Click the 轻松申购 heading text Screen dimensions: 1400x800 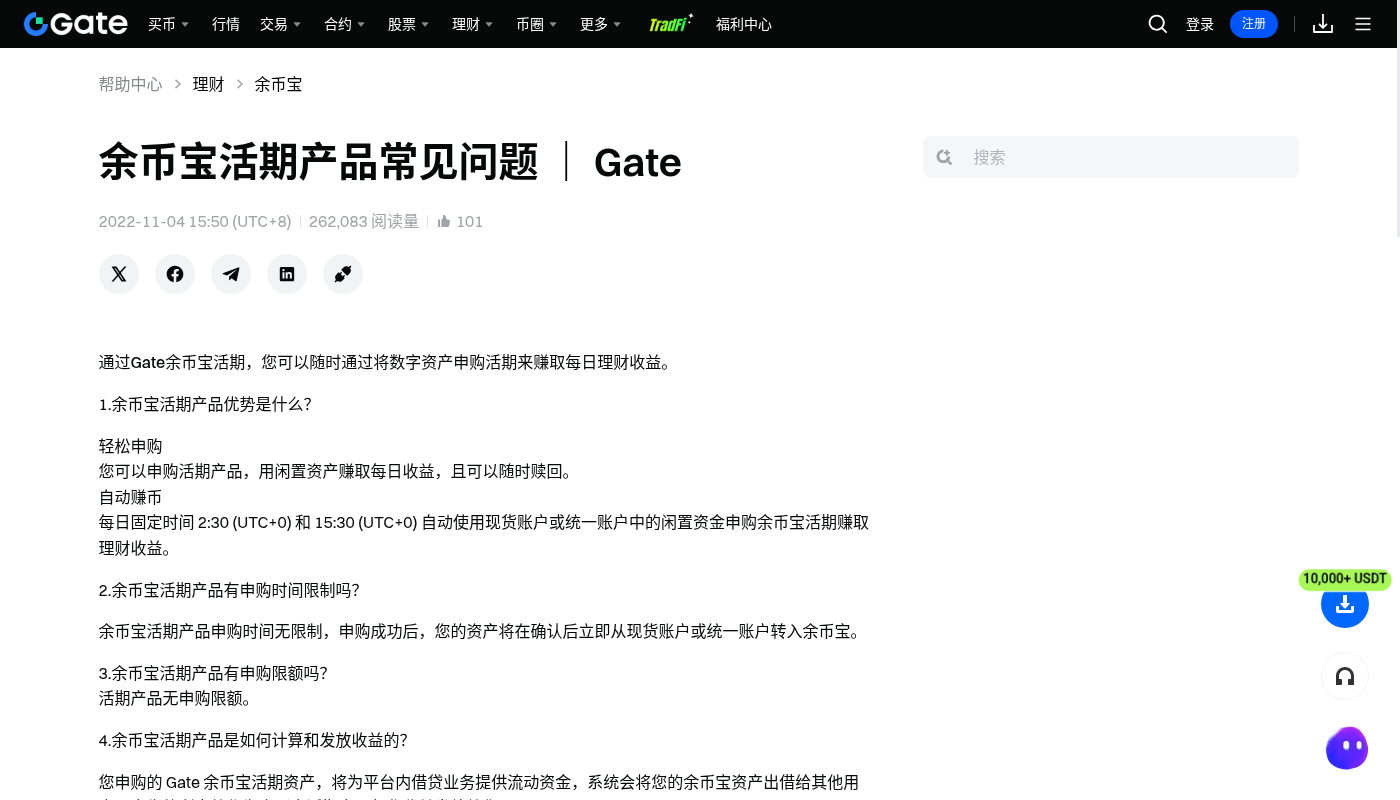pyautogui.click(x=131, y=446)
